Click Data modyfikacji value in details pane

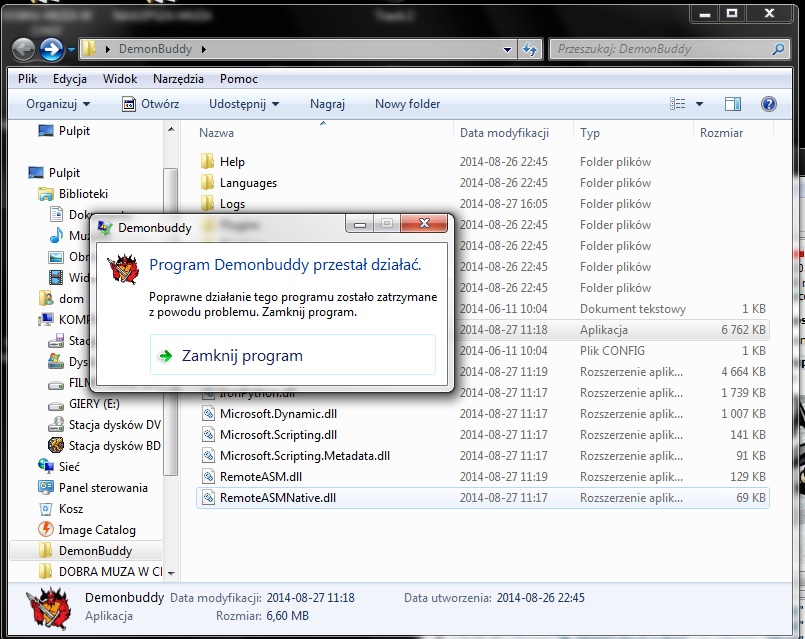point(310,598)
